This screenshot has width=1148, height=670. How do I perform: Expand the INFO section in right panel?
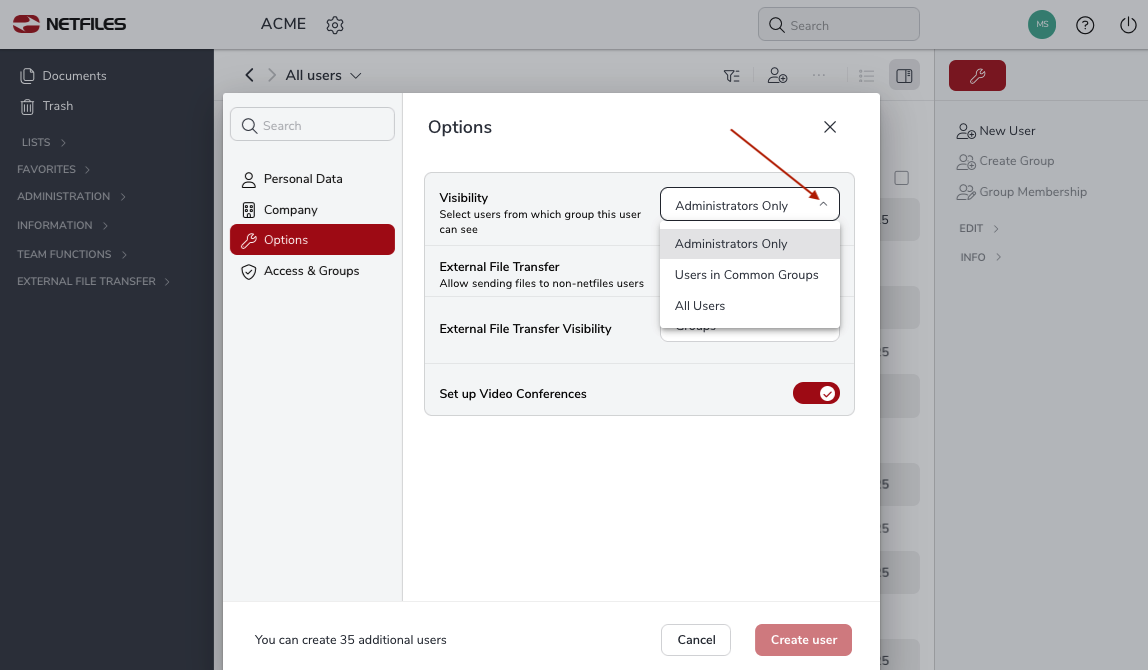point(980,257)
